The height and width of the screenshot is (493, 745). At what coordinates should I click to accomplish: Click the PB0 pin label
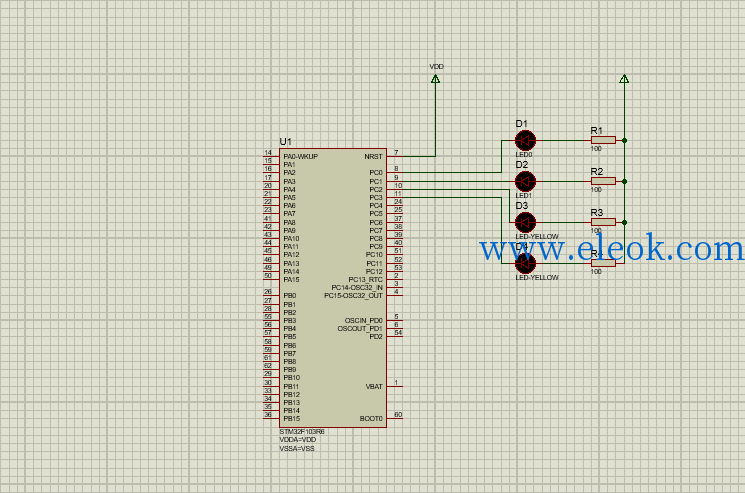point(290,295)
